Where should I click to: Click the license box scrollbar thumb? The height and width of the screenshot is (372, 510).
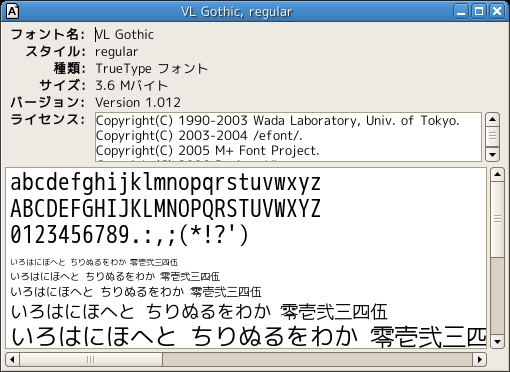[x=492, y=136]
